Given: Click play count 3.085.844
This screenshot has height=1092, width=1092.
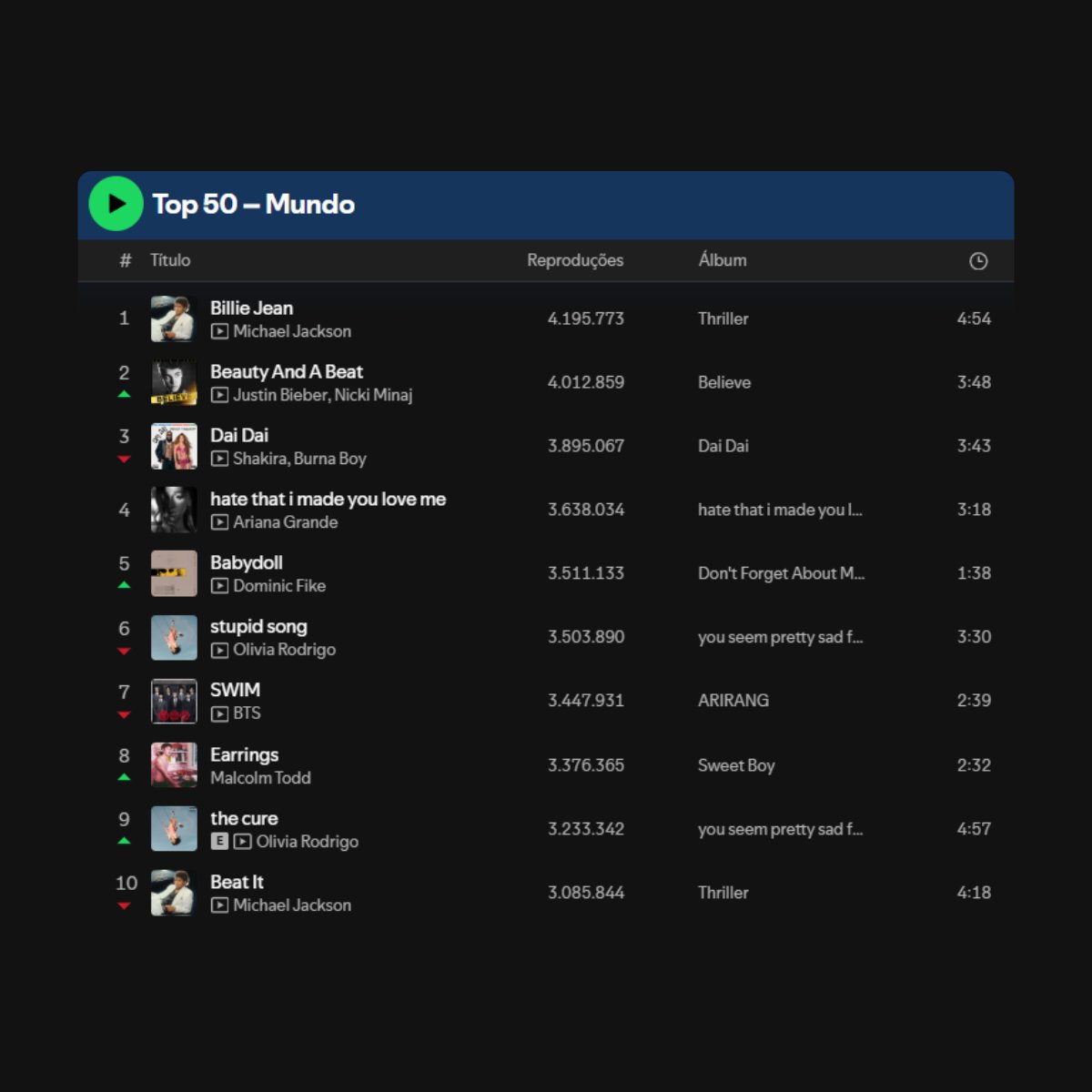Looking at the screenshot, I should [585, 893].
